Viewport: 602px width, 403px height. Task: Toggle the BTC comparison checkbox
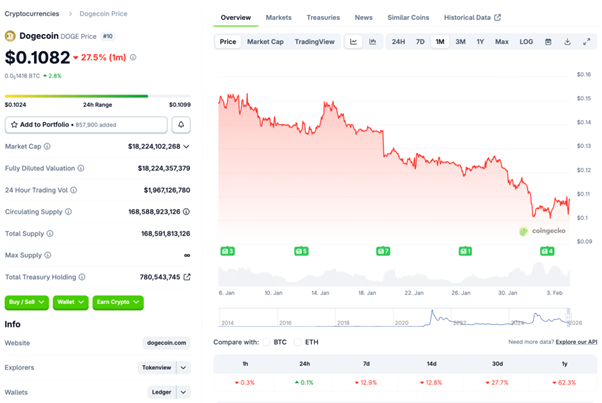pyautogui.click(x=267, y=342)
